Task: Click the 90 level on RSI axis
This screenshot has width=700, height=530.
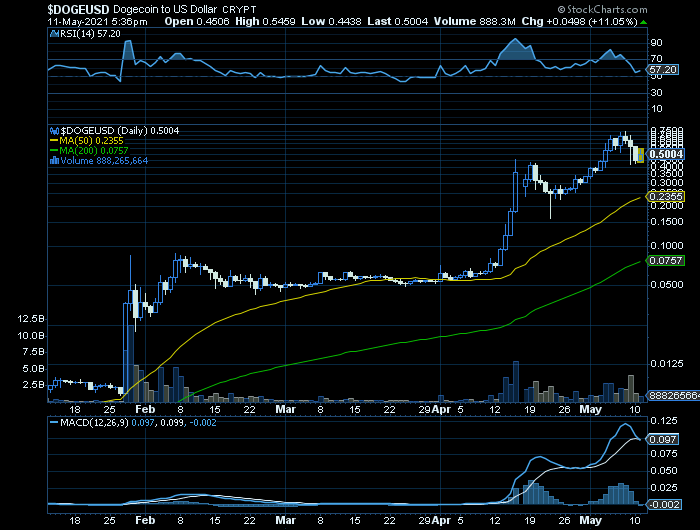Action: click(x=656, y=43)
